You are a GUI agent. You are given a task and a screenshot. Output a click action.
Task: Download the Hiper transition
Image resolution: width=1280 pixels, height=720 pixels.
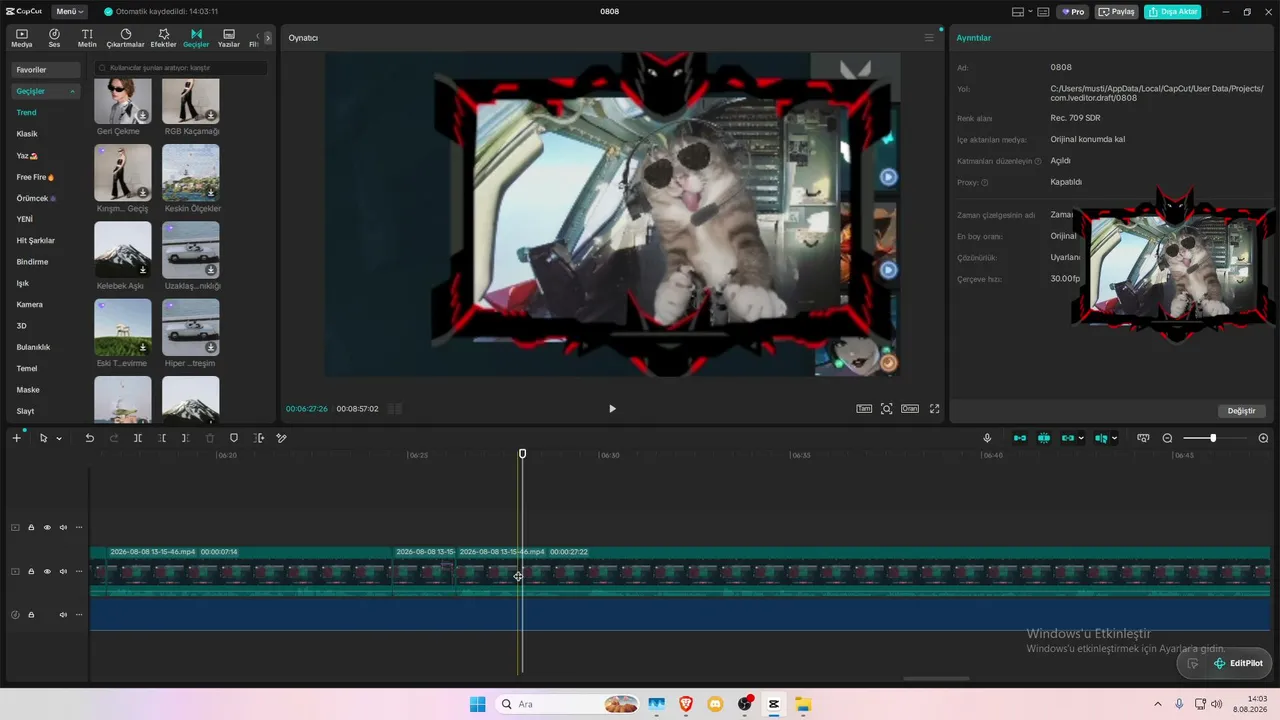pyautogui.click(x=211, y=347)
